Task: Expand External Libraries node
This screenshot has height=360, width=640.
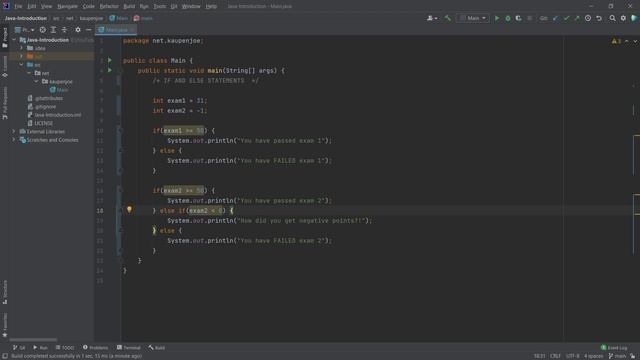Action: [14, 131]
